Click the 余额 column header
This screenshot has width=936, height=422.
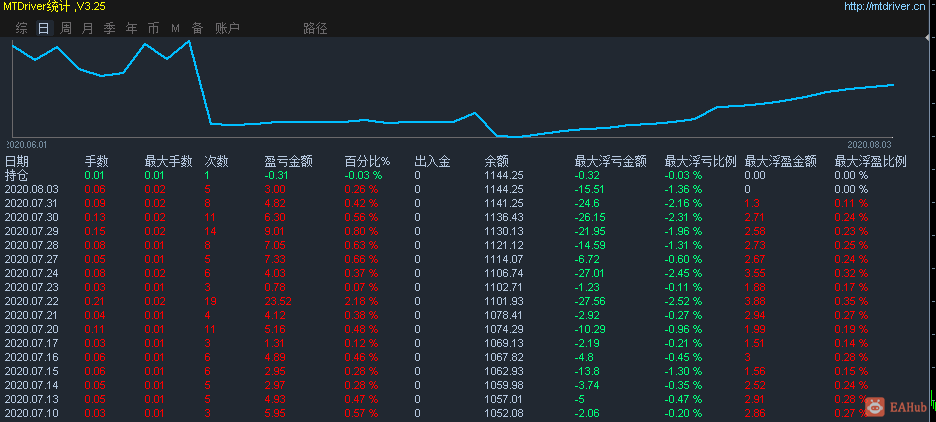496,161
